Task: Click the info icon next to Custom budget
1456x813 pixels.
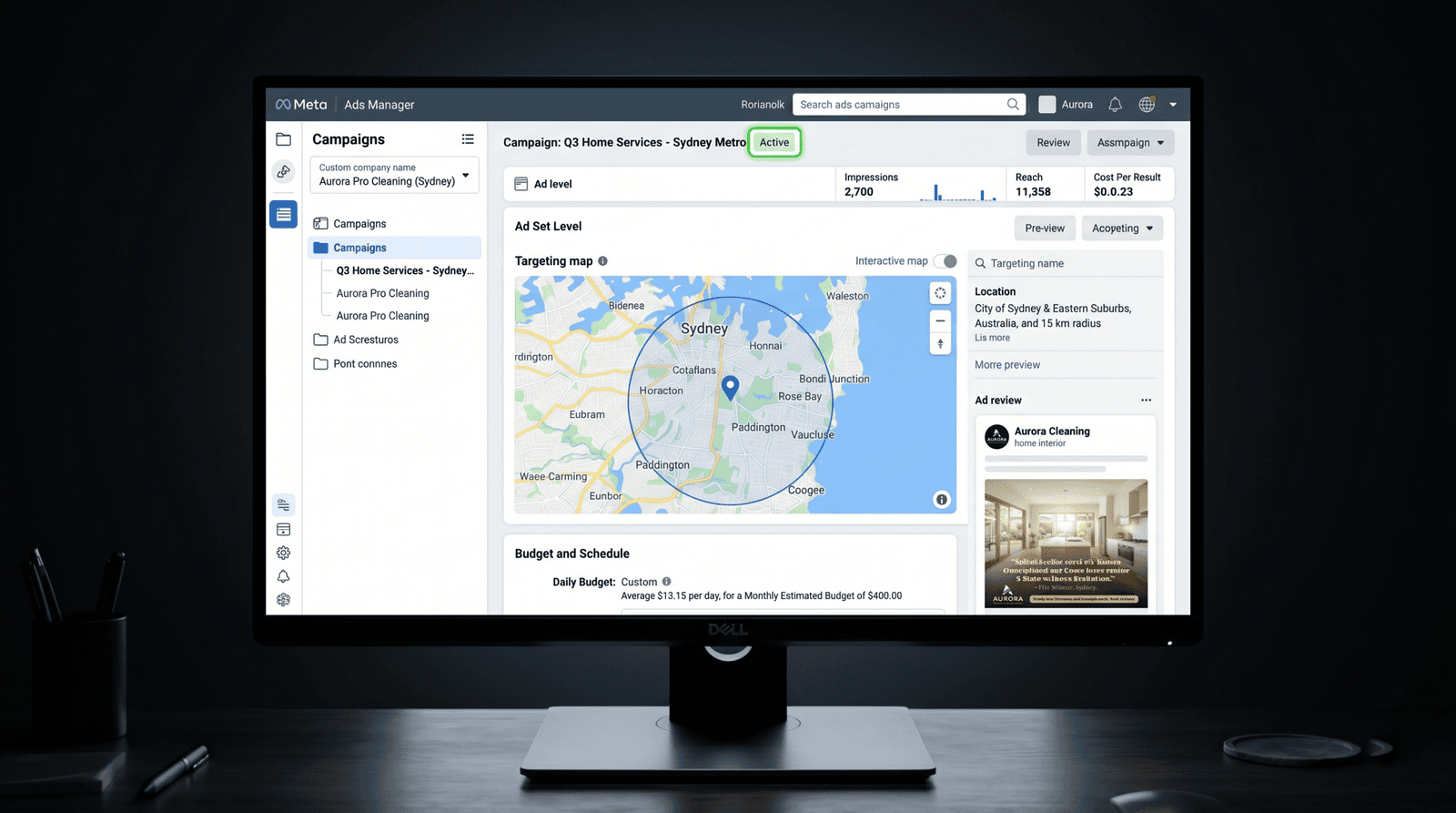Action: pyautogui.click(x=666, y=582)
